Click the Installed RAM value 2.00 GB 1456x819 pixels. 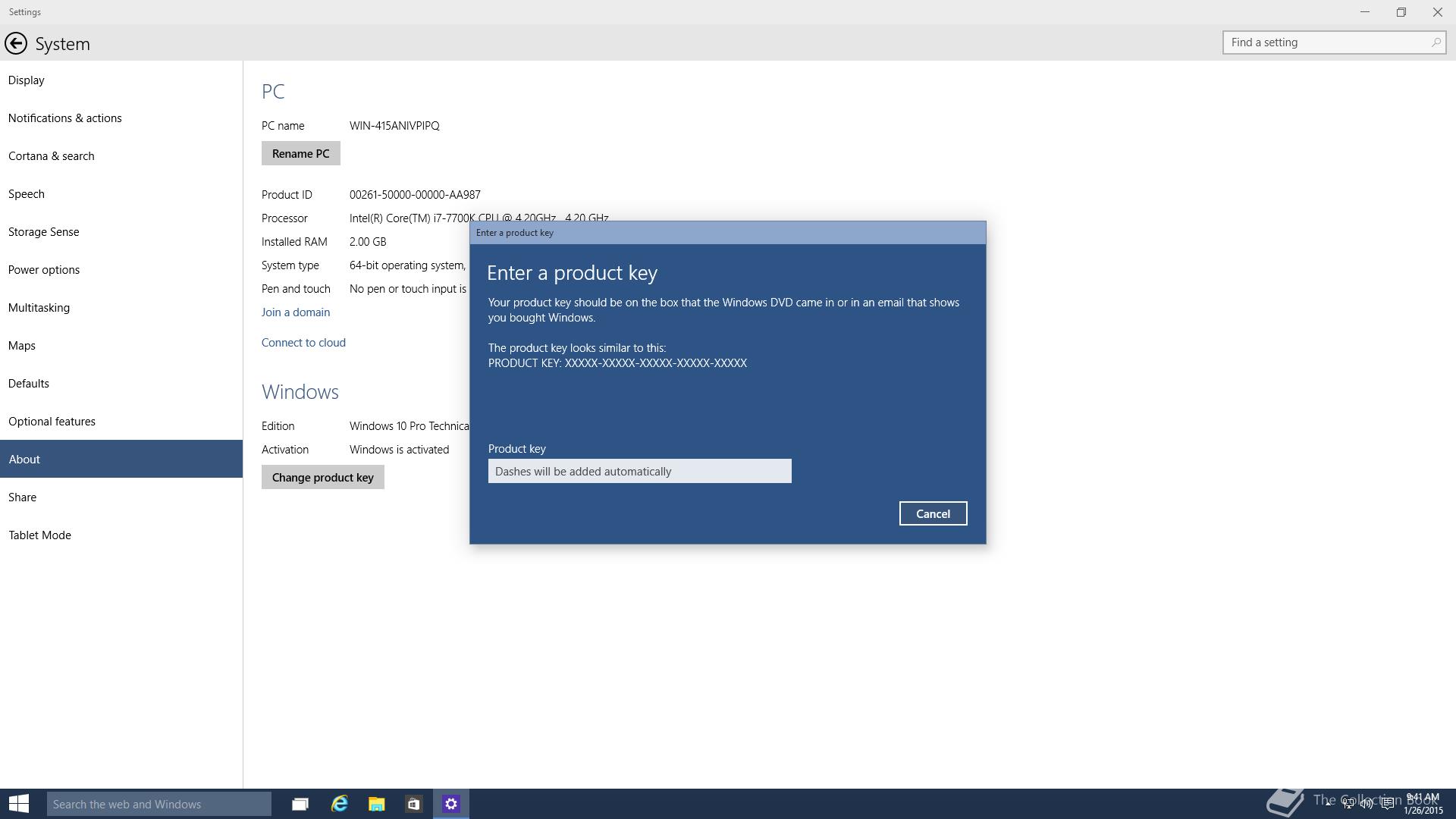(368, 241)
